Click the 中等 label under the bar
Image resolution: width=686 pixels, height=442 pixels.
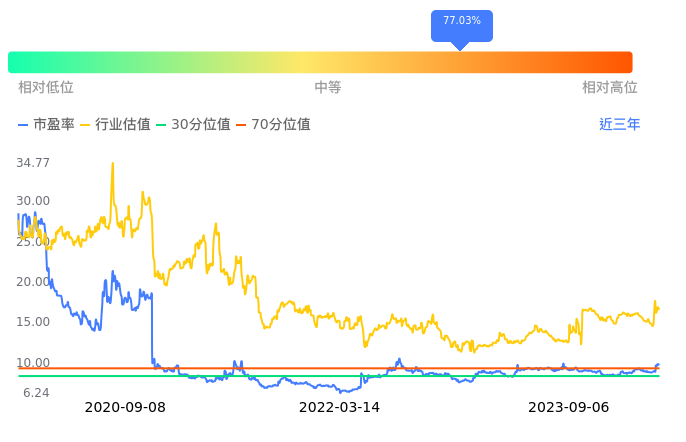tap(328, 88)
